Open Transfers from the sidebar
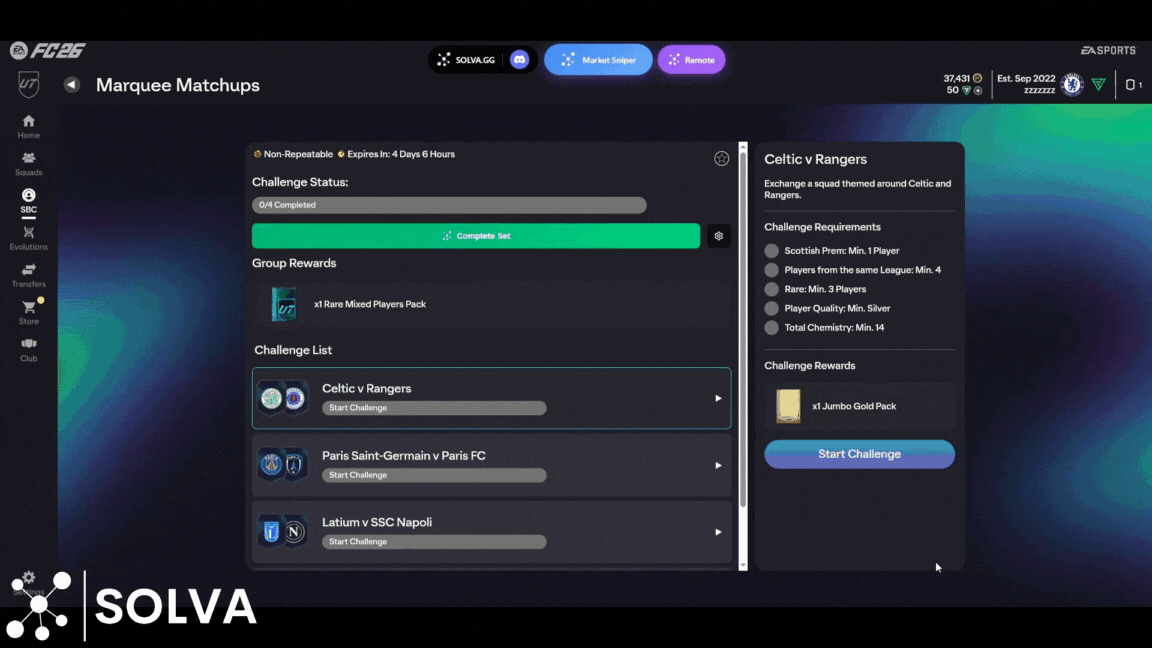 (29, 275)
